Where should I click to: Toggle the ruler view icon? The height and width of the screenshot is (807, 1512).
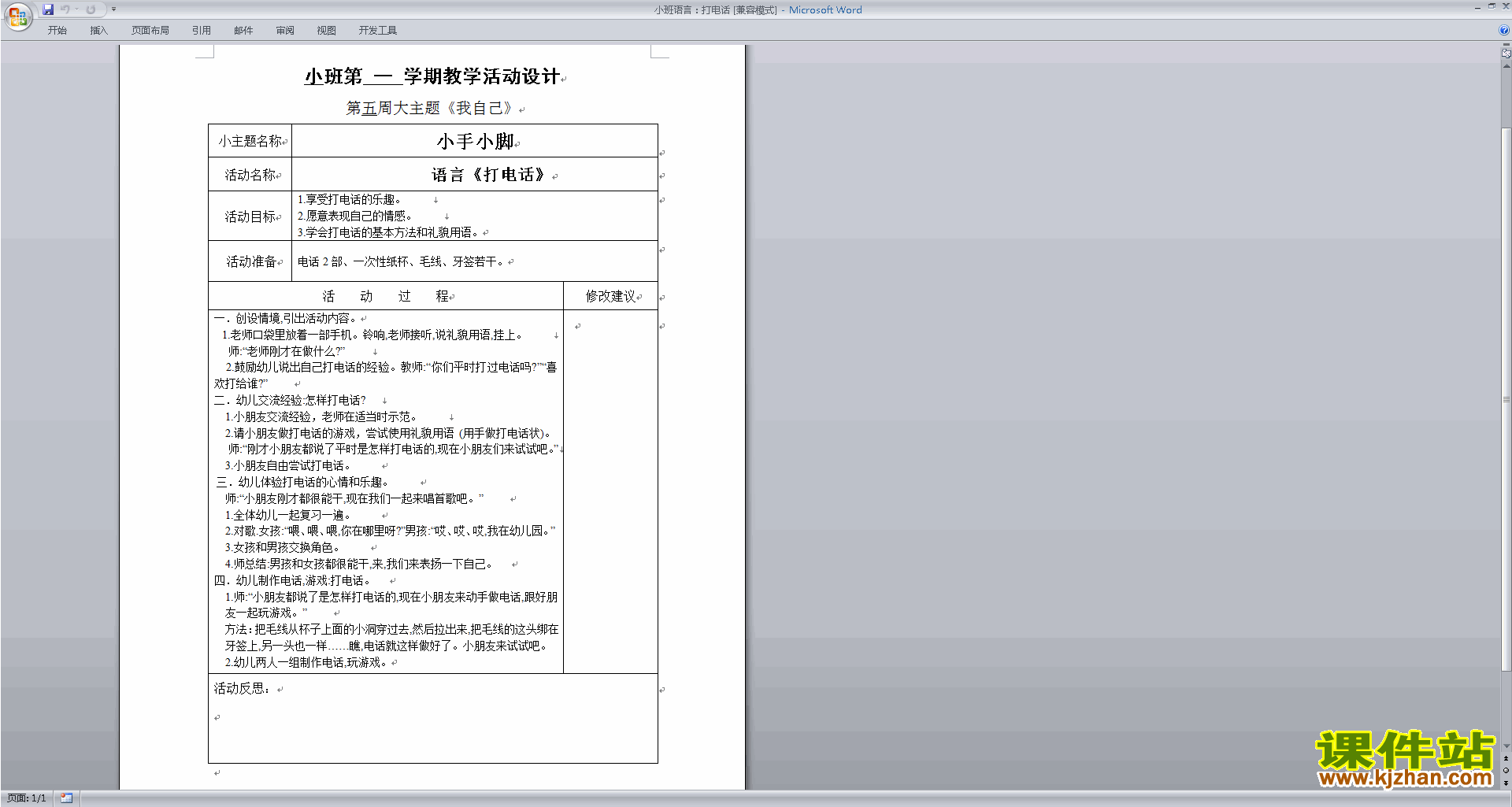pos(1506,54)
